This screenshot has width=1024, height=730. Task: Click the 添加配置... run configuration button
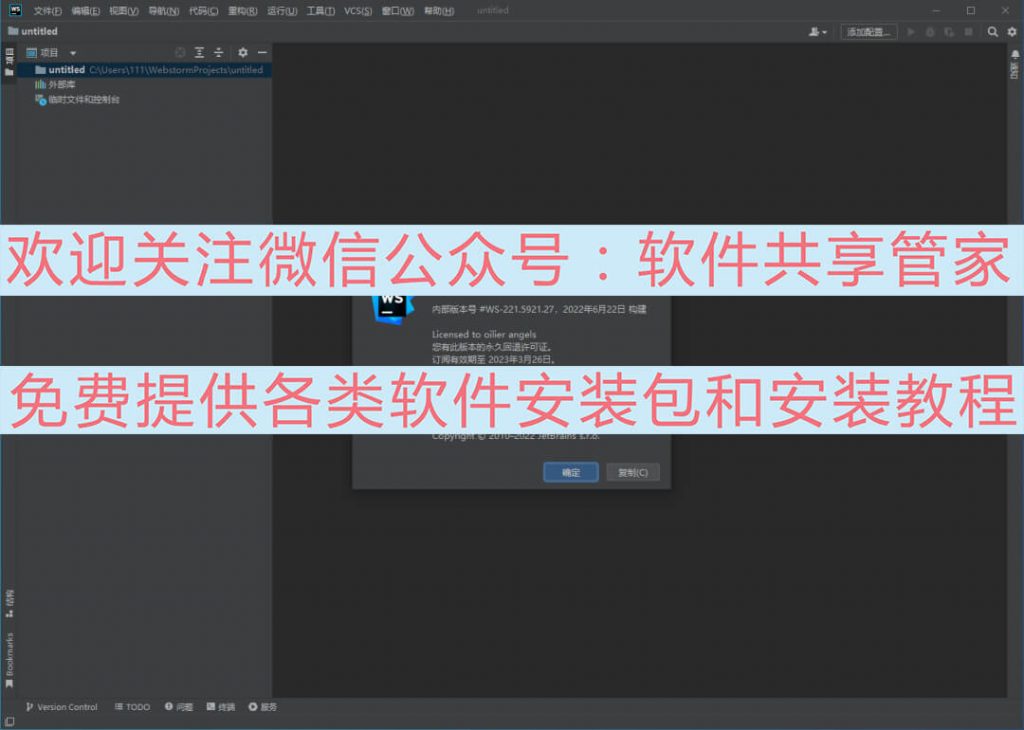(x=869, y=31)
